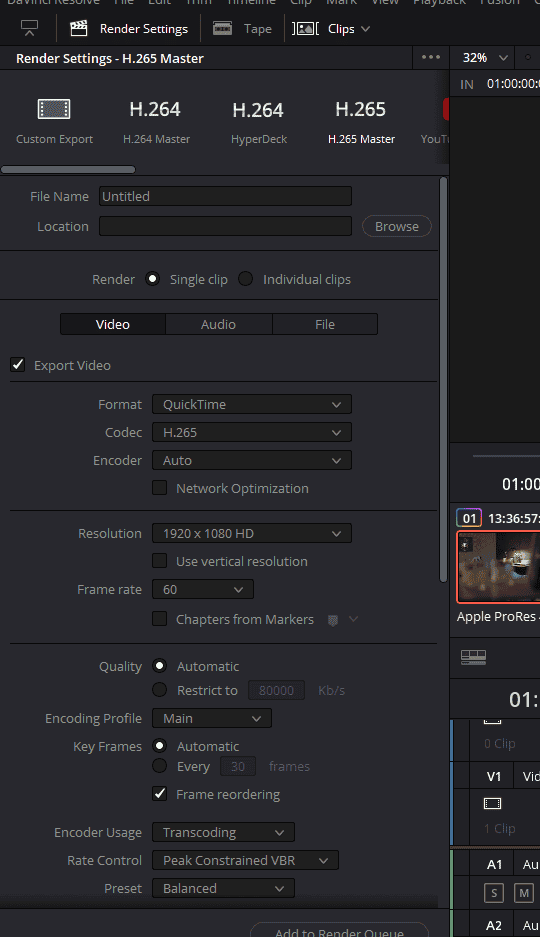
Task: Mute audio track A1 with M button
Action: (524, 893)
